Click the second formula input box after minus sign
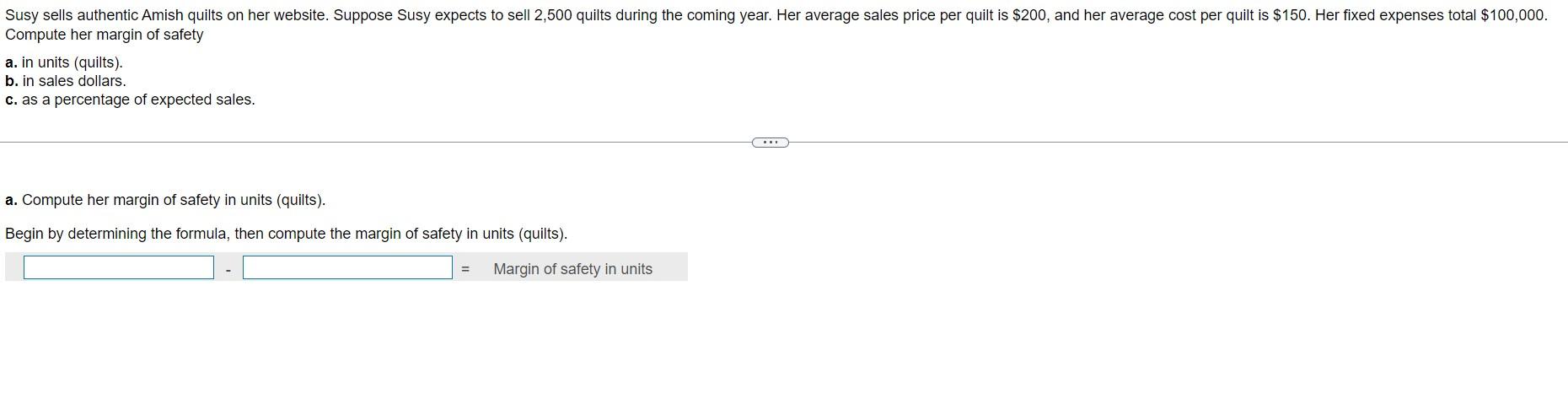This screenshot has width=1568, height=399. pos(347,267)
